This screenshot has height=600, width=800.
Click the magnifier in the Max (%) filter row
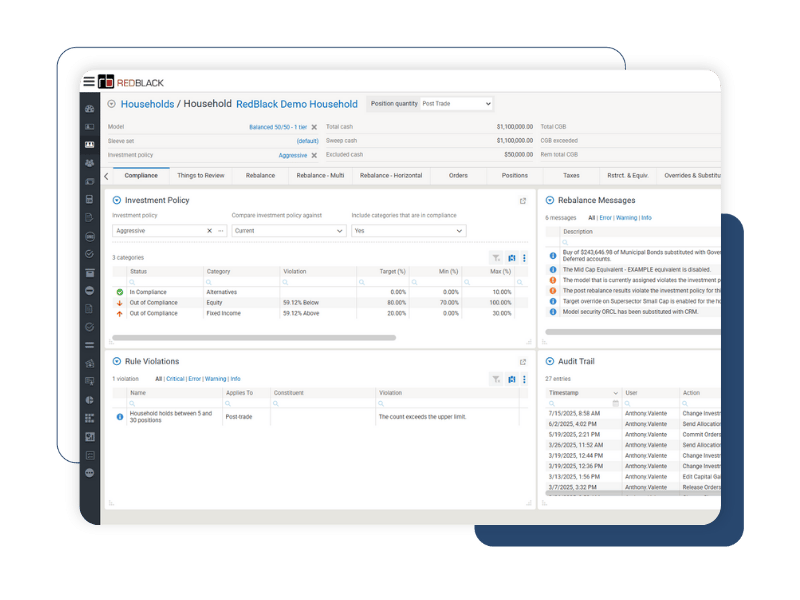point(467,282)
